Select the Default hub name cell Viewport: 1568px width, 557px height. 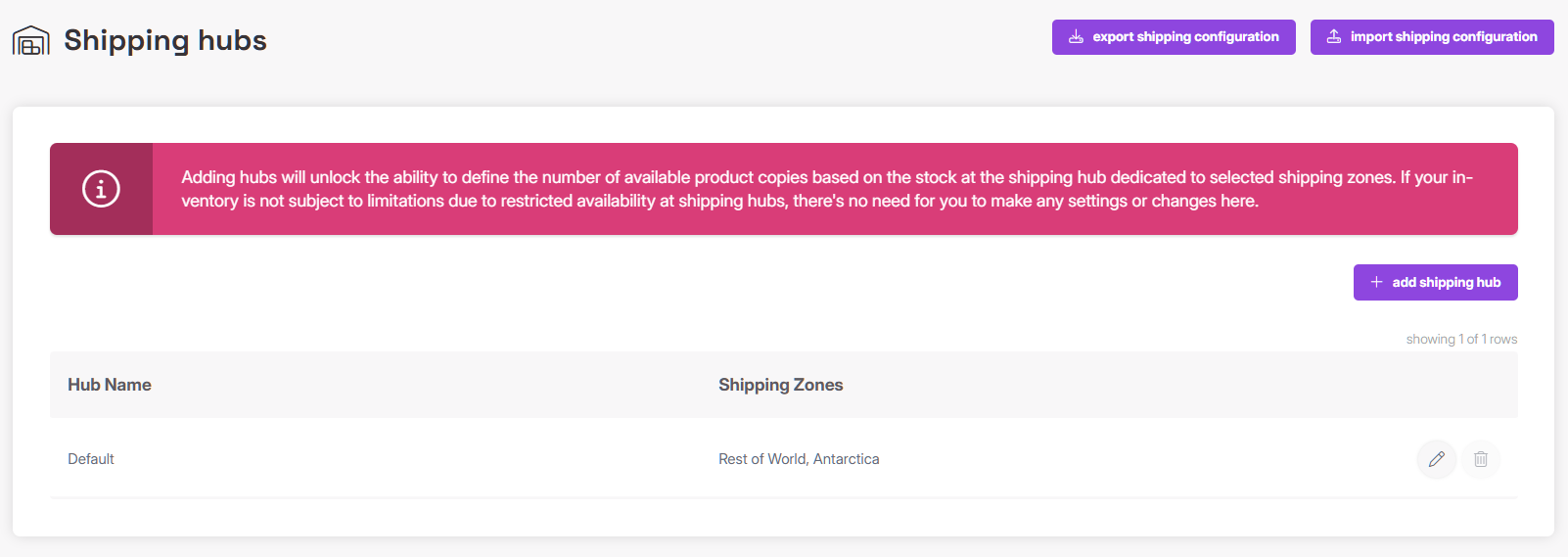[x=91, y=459]
